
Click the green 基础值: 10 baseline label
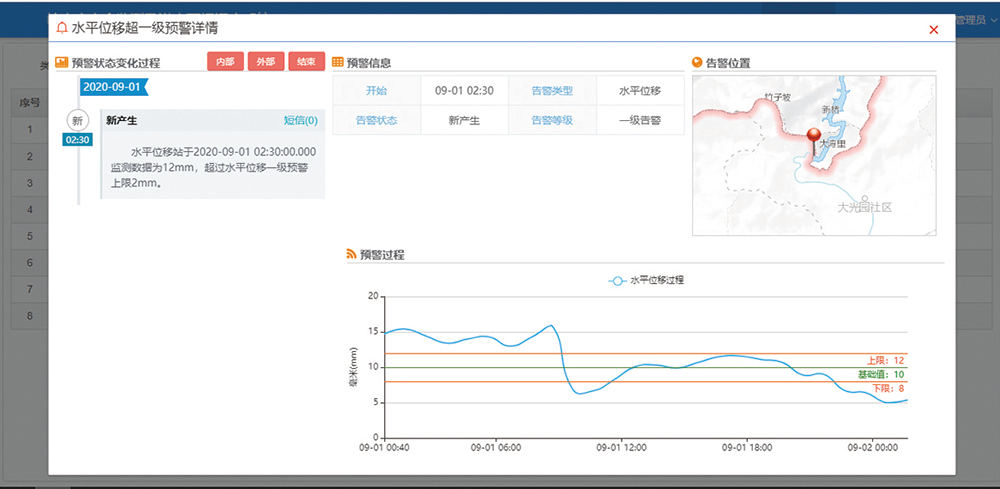click(880, 374)
